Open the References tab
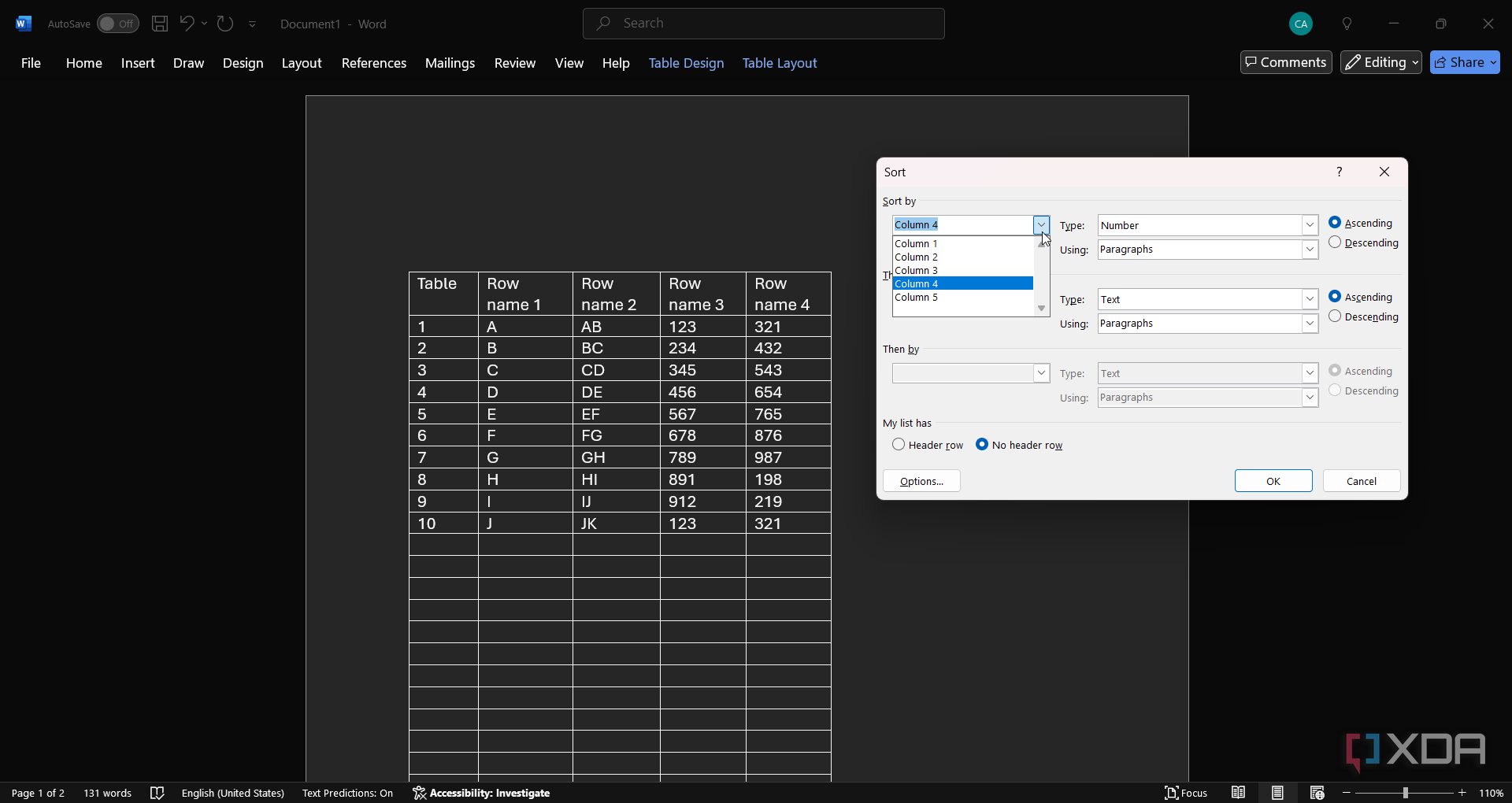 pyautogui.click(x=374, y=63)
